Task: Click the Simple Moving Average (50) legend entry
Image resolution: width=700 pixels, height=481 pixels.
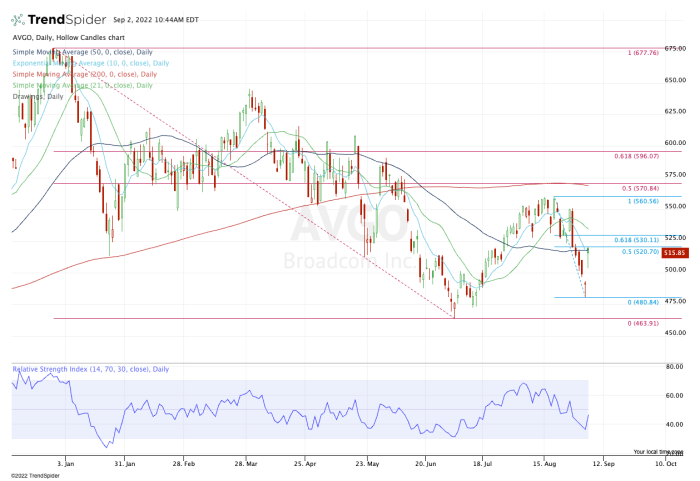Action: [x=83, y=52]
